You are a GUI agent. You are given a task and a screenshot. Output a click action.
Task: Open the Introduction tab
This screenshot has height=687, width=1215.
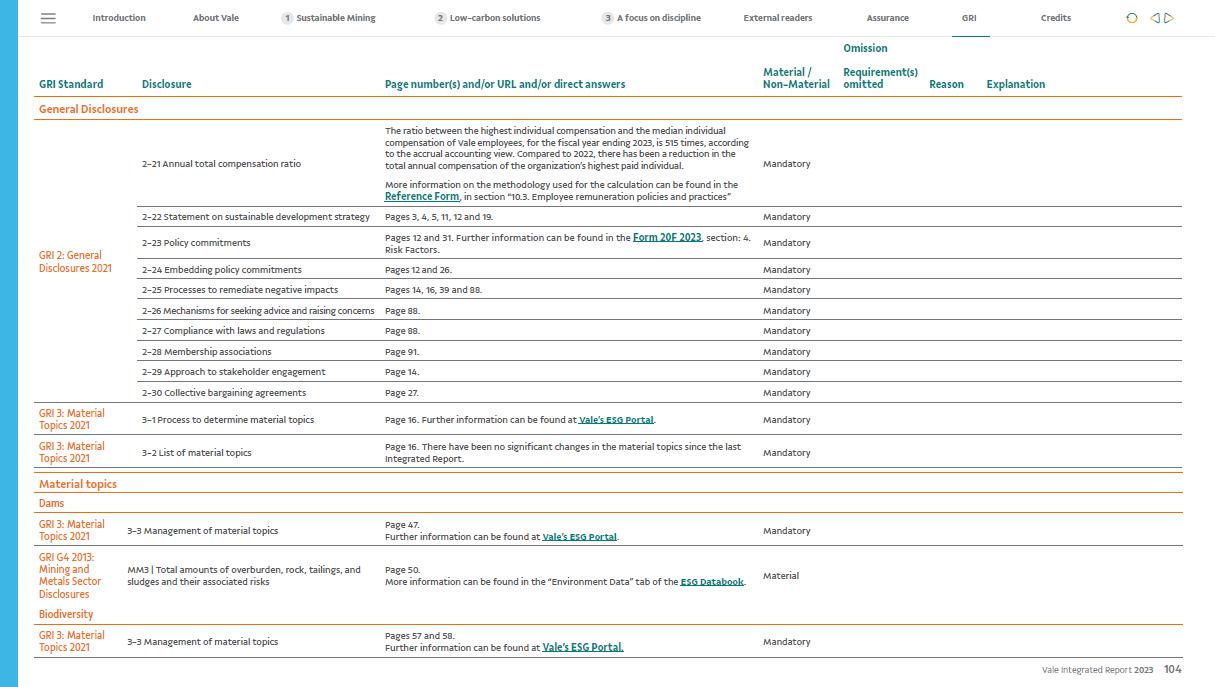(x=119, y=18)
